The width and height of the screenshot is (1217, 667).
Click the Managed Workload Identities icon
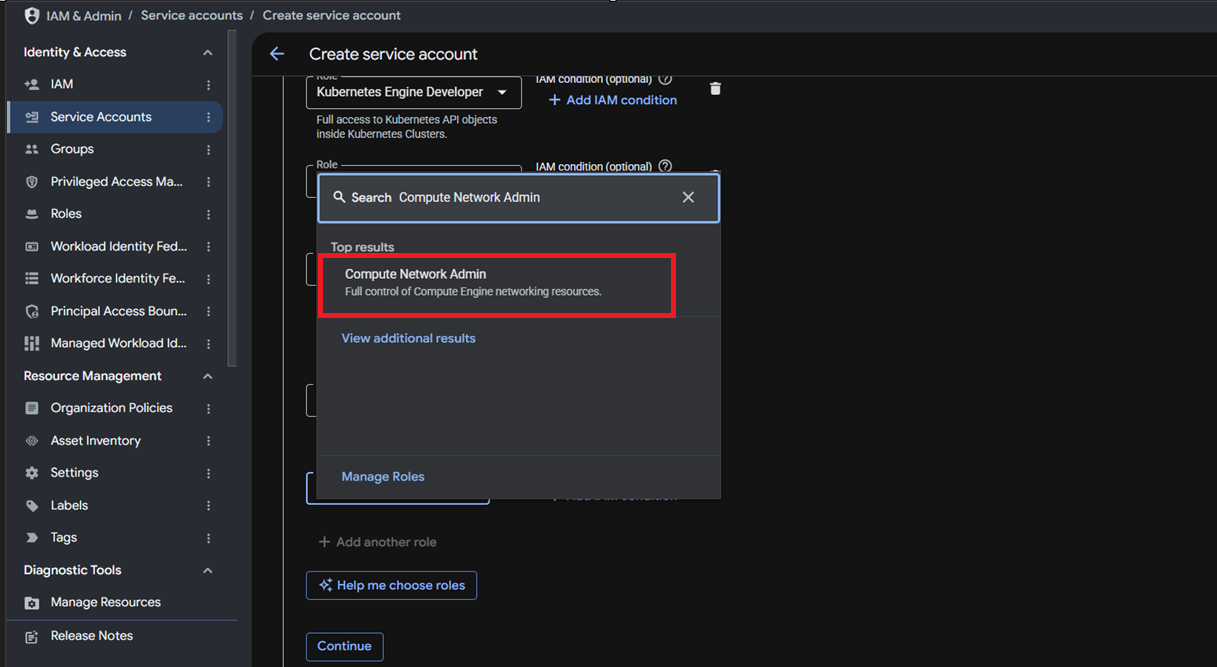(x=32, y=343)
